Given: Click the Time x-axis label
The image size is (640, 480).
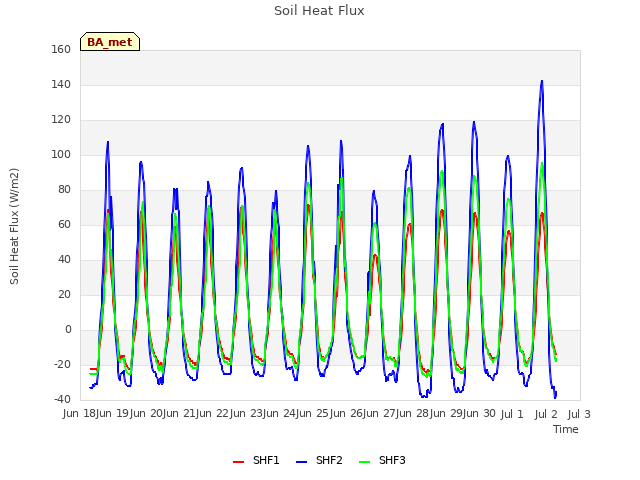Looking at the screenshot, I should 566,429.
